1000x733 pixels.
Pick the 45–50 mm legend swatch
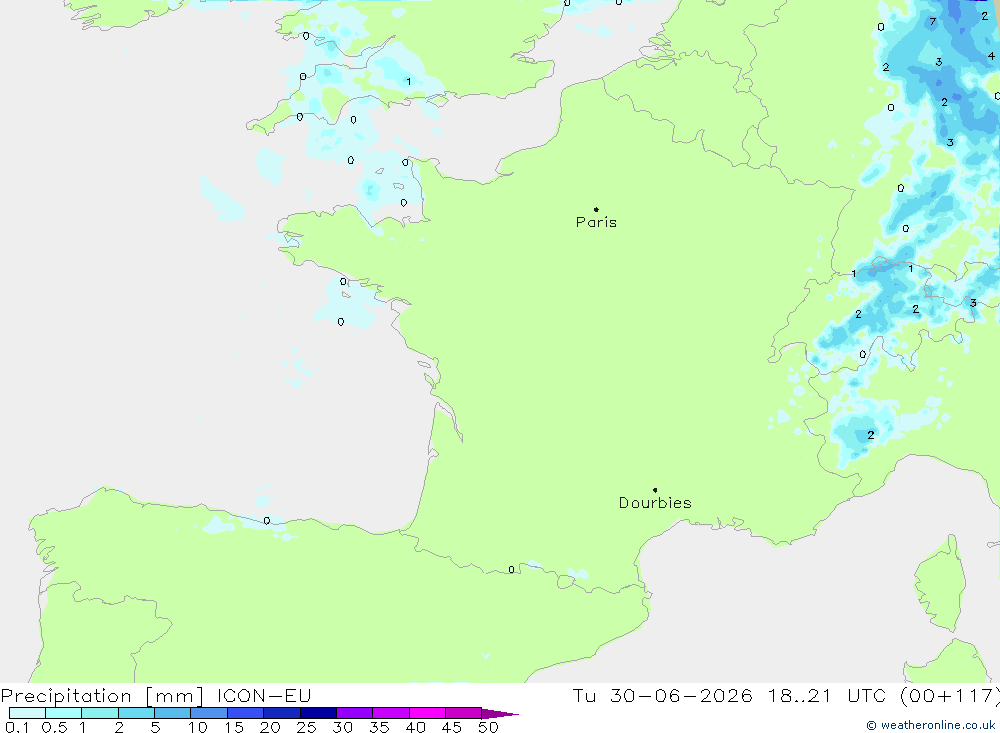click(464, 713)
